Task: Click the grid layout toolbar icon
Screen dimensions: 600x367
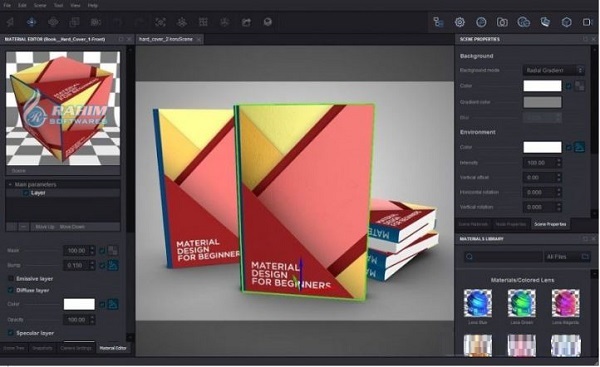Action: point(203,22)
